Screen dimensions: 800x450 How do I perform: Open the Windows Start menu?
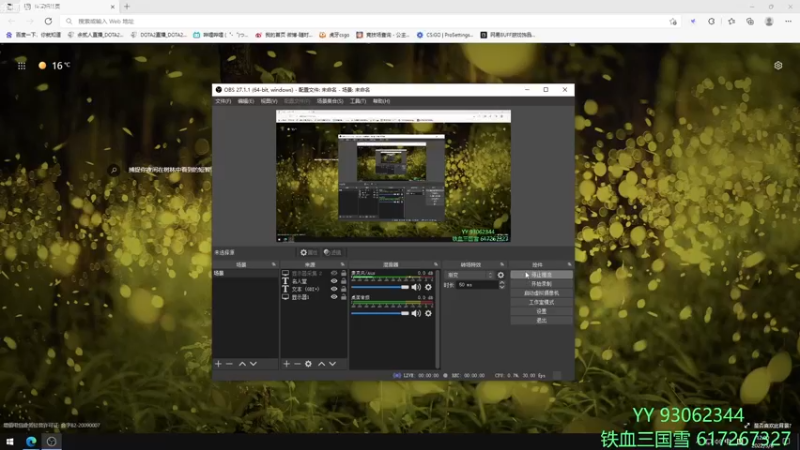tap(10, 441)
